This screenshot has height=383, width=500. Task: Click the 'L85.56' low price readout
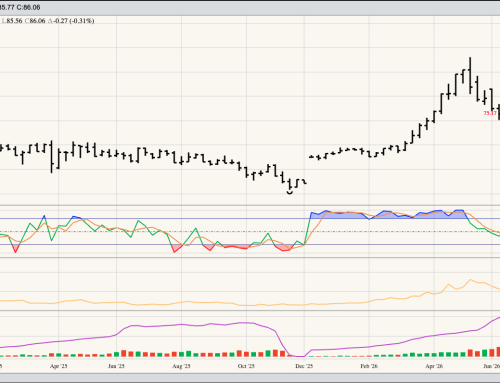coord(12,21)
